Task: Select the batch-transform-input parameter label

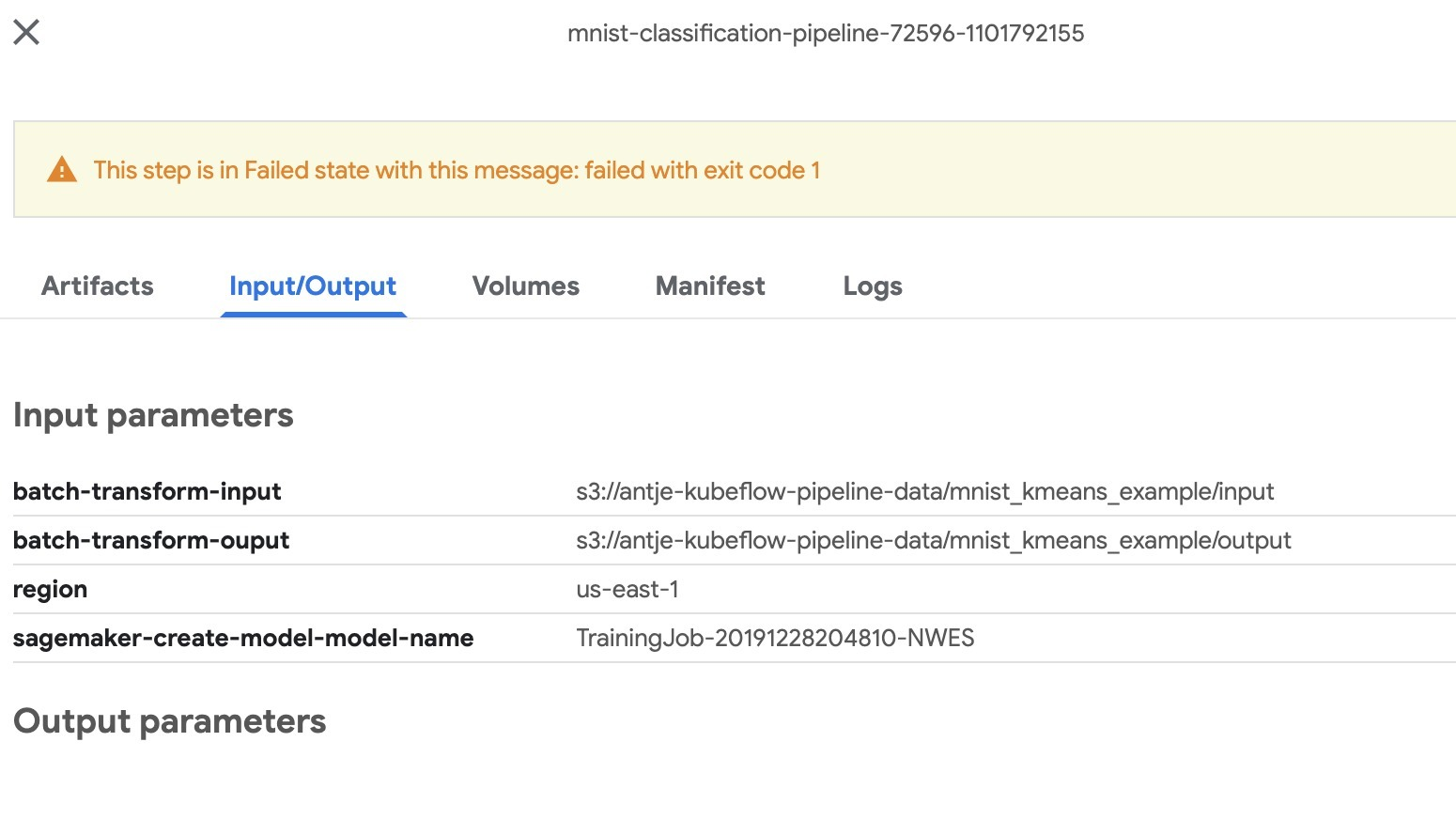Action: pos(147,491)
